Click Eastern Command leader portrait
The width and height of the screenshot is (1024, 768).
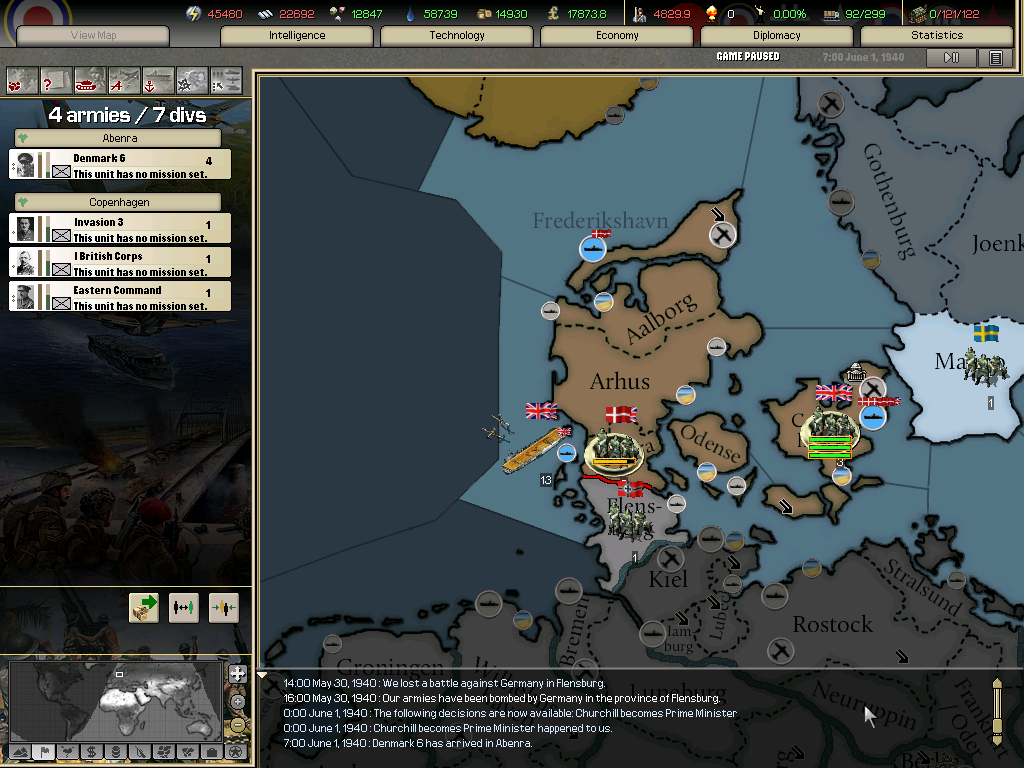25,296
